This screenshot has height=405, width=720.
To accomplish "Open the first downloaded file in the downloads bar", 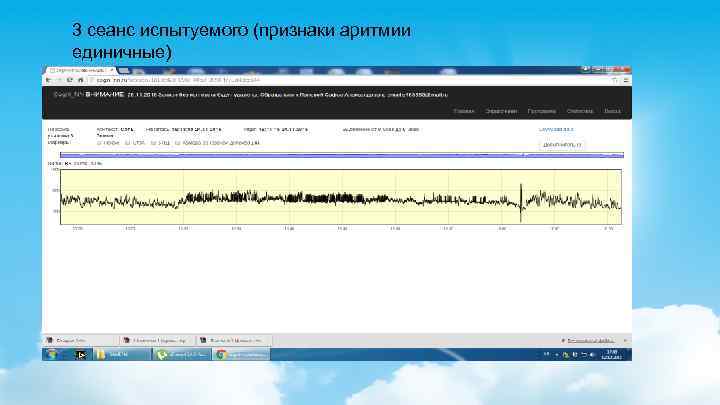I will pyautogui.click(x=78, y=341).
